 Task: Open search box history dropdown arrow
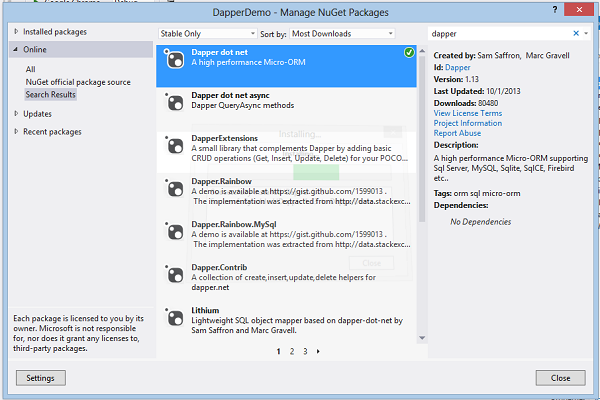[586, 33]
